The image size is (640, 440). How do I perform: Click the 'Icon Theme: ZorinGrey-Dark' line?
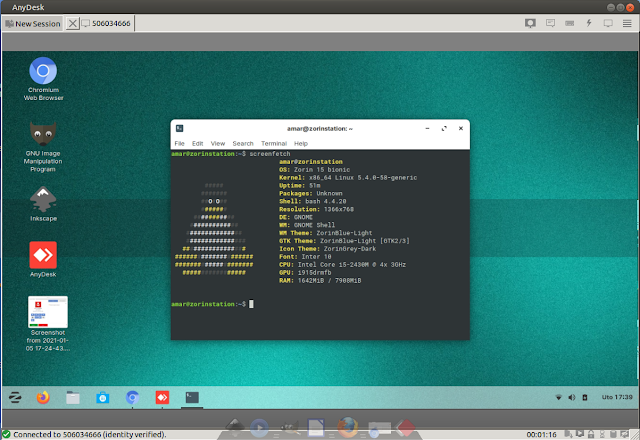[x=327, y=249]
